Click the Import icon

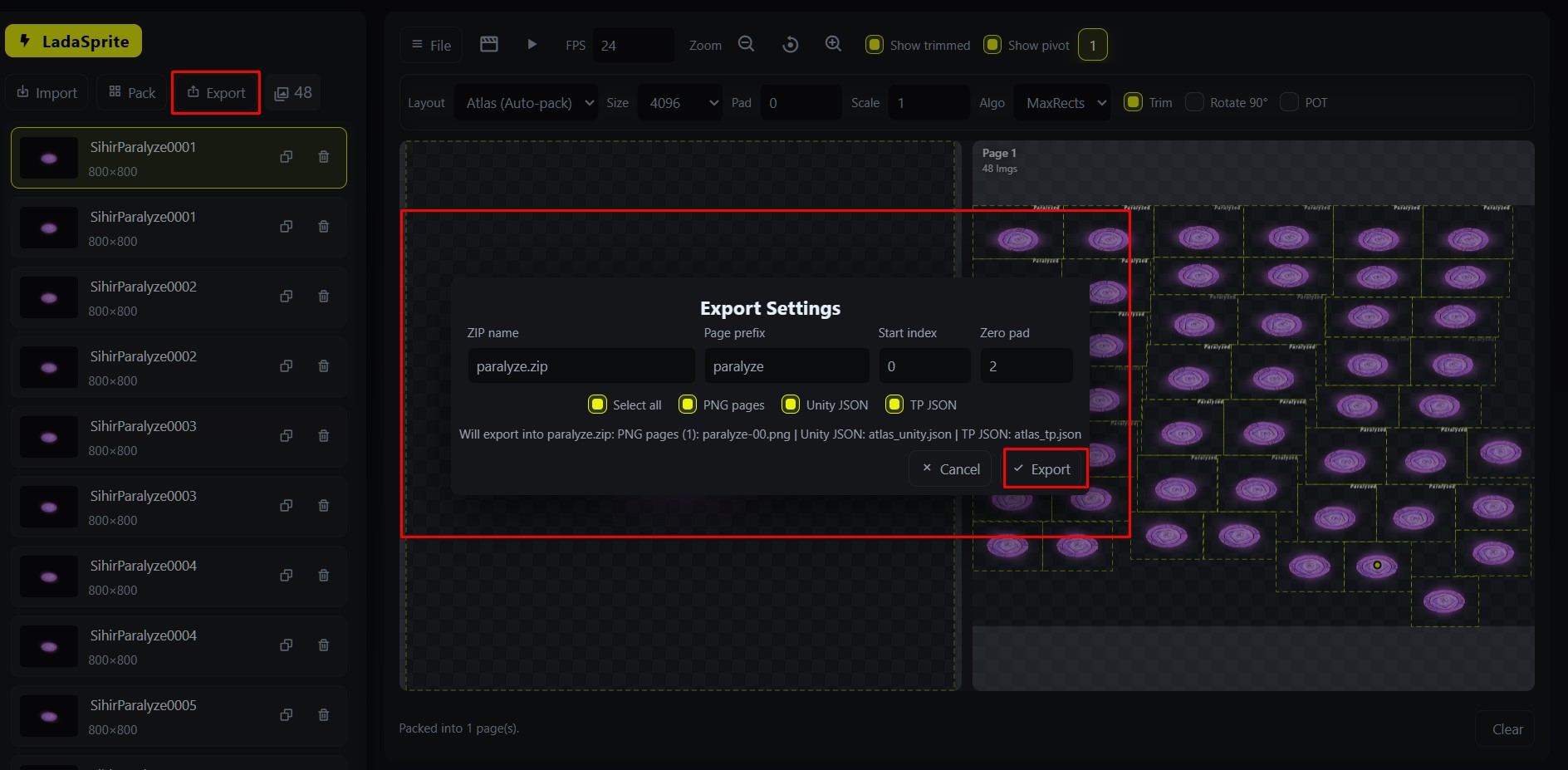(x=23, y=92)
